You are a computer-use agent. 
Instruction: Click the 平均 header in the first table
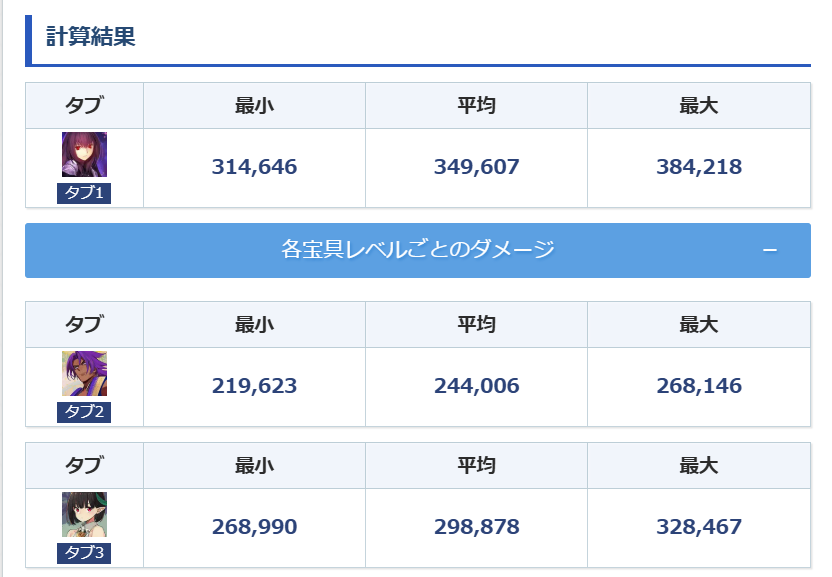(476, 105)
